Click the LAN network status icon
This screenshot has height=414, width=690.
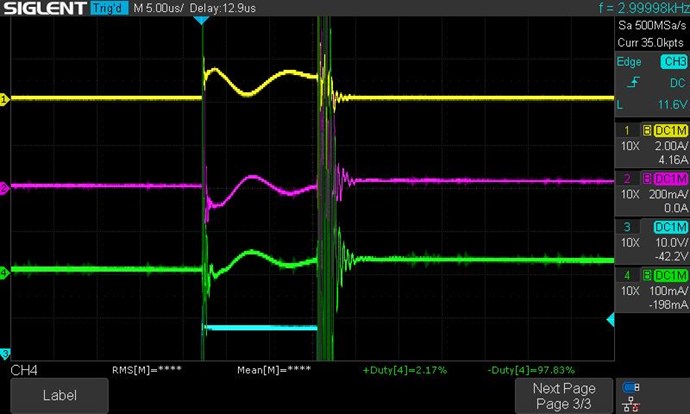(631, 404)
